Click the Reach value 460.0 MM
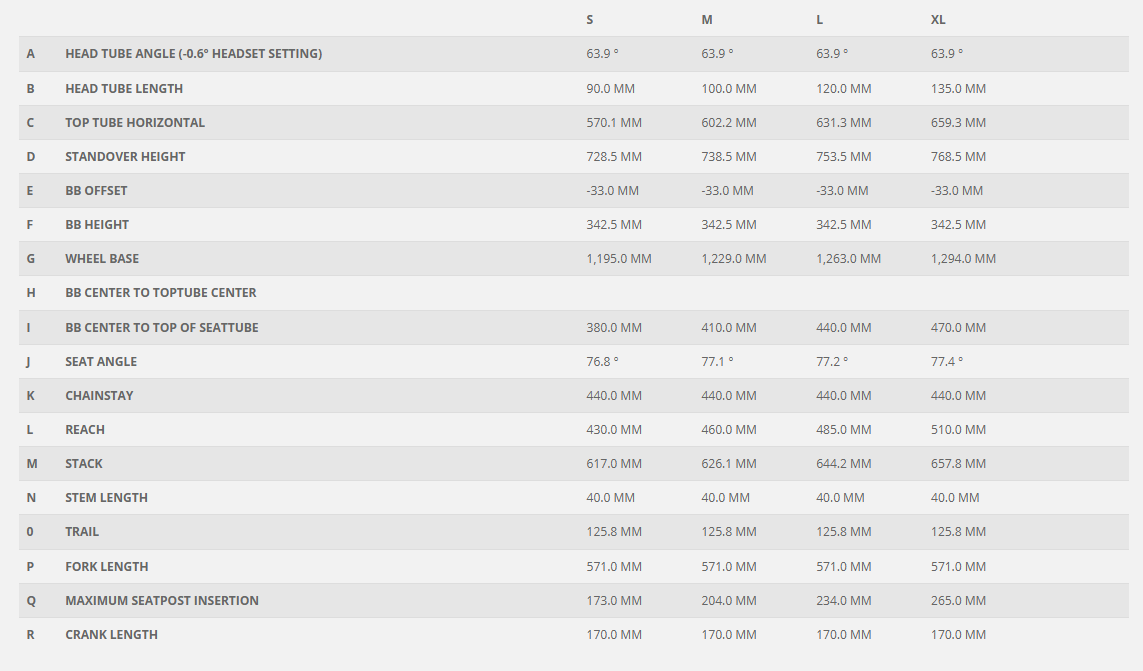 point(729,430)
